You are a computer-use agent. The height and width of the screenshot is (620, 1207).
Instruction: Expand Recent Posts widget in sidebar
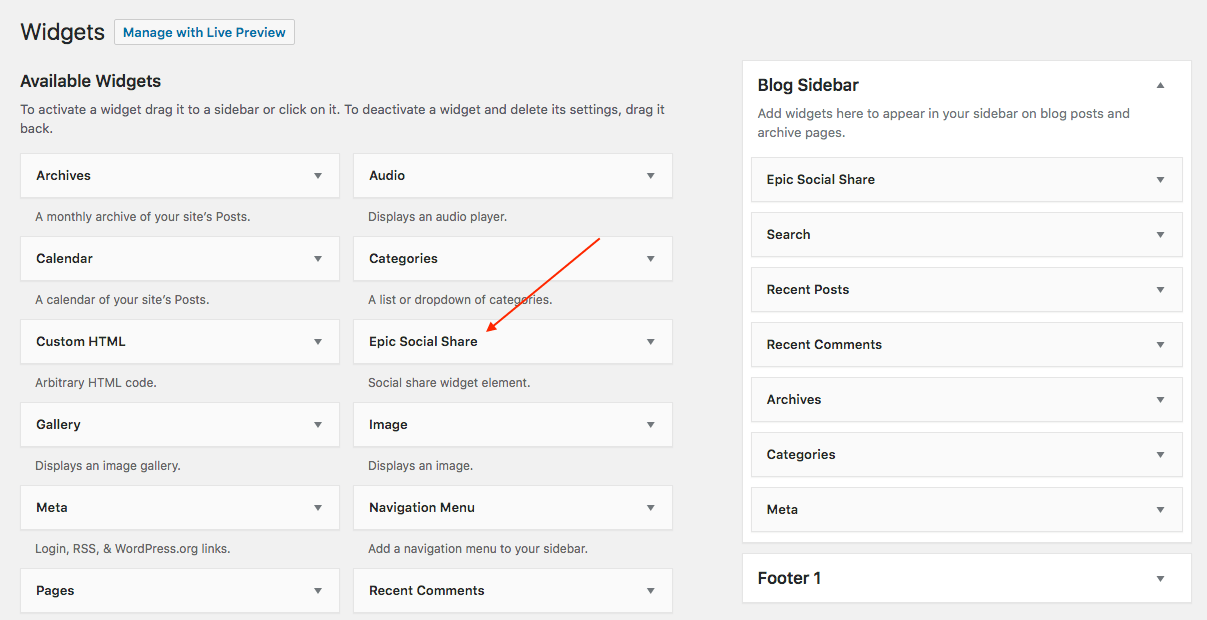[x=1160, y=290]
